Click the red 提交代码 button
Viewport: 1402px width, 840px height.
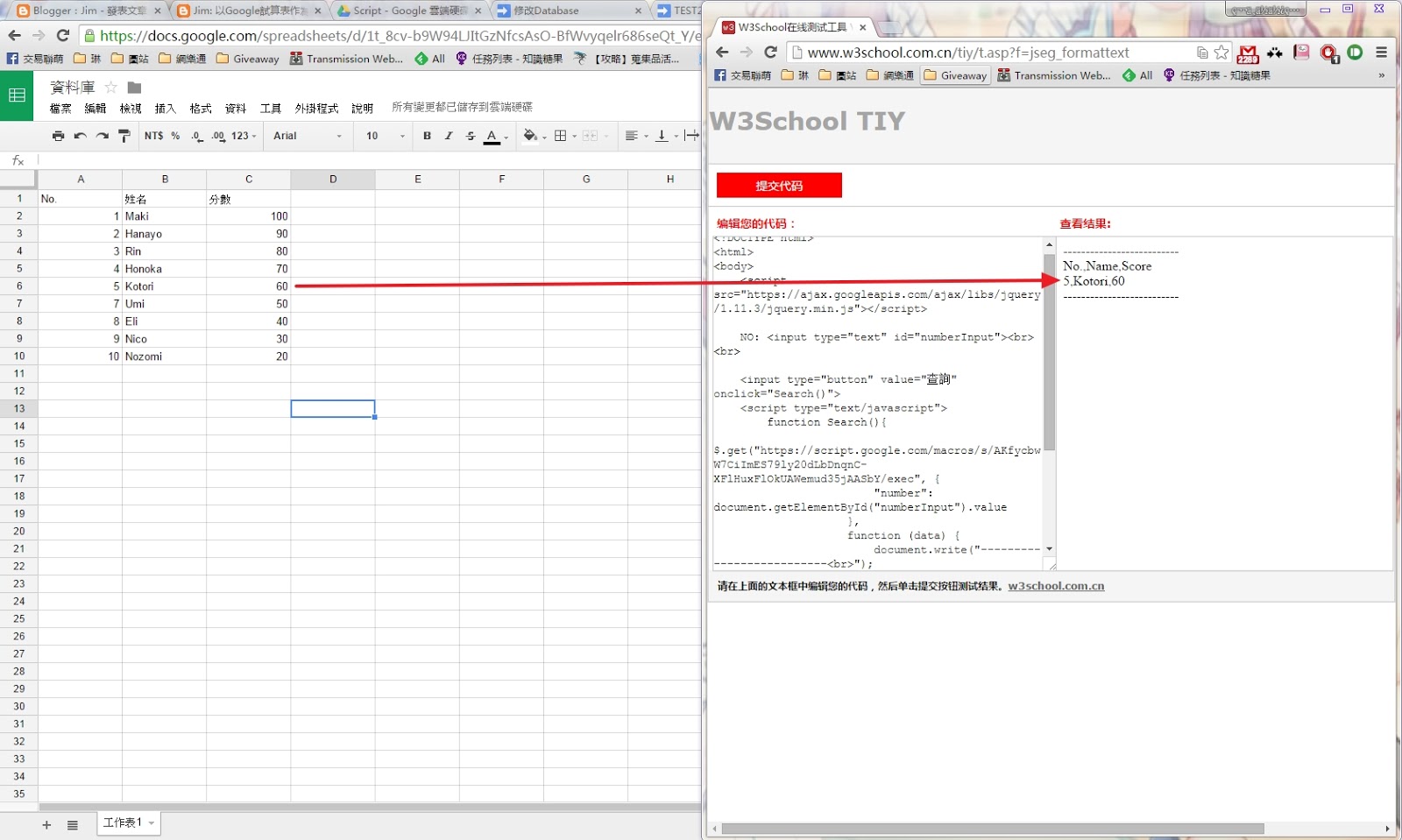pyautogui.click(x=779, y=186)
